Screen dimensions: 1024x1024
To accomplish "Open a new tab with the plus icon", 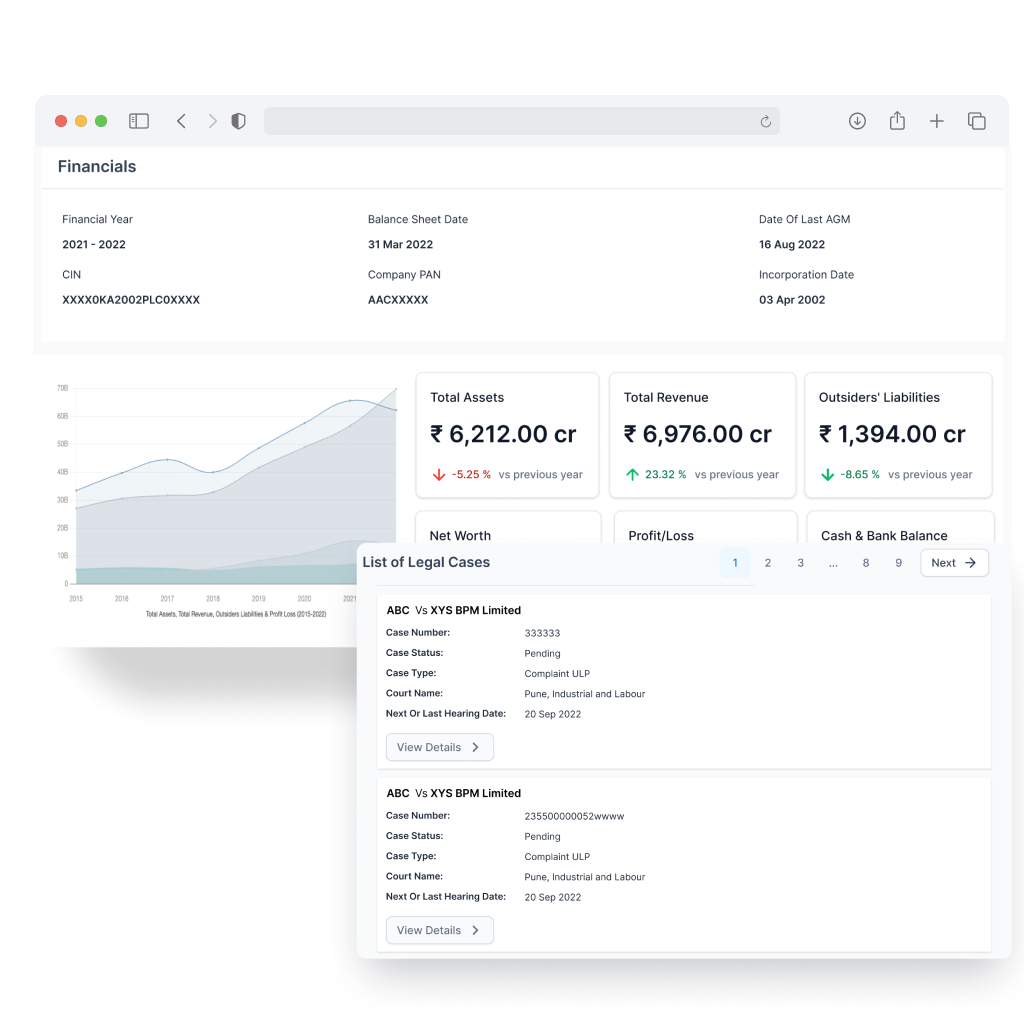I will (937, 121).
